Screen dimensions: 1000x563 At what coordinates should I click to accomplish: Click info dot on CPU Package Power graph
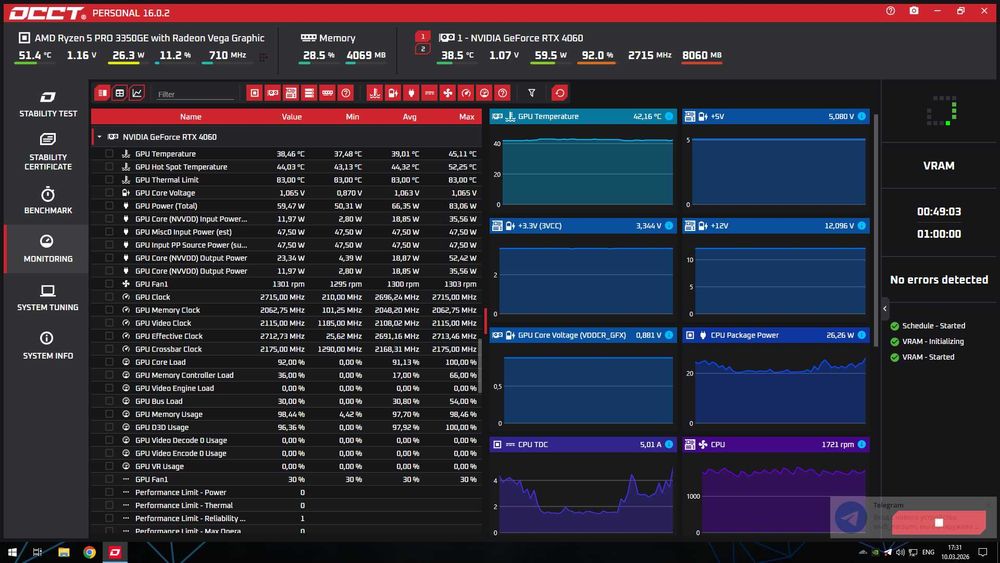click(862, 335)
